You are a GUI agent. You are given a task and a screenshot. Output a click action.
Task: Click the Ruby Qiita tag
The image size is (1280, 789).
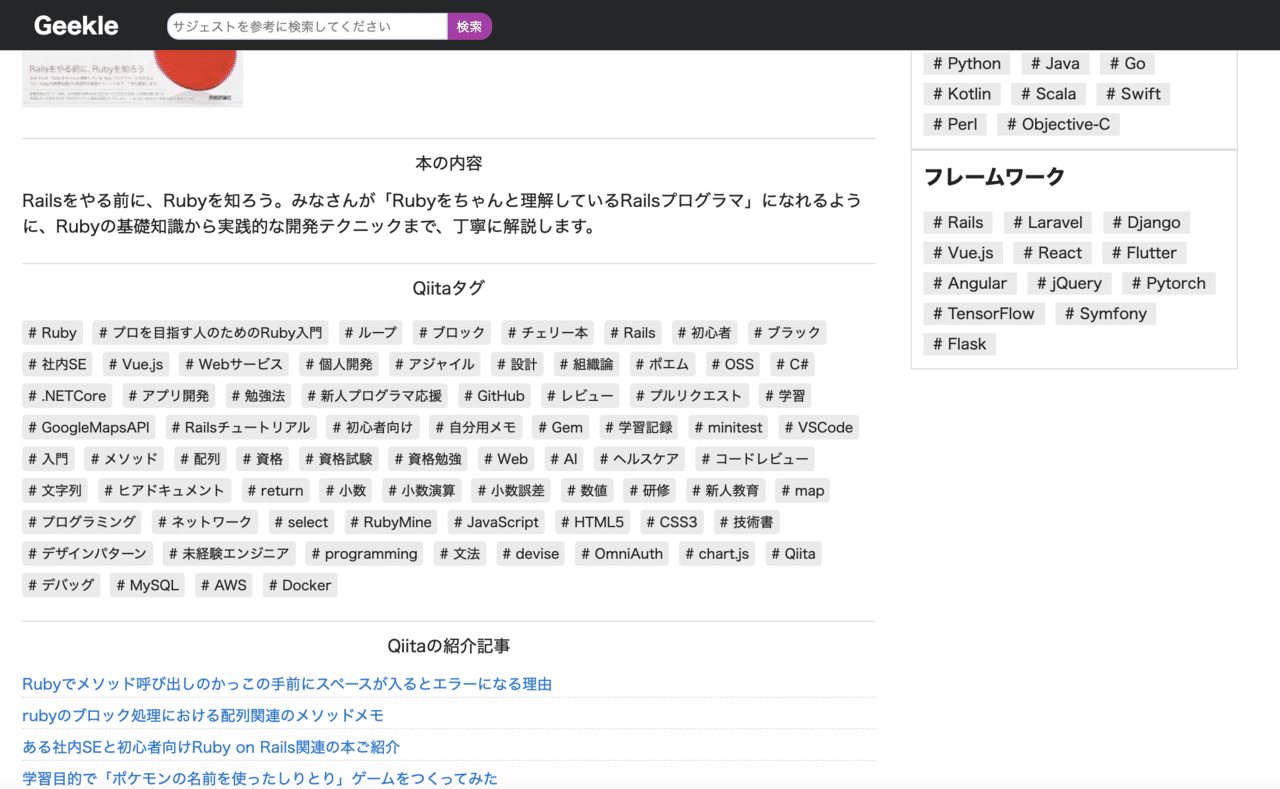pyautogui.click(x=52, y=332)
